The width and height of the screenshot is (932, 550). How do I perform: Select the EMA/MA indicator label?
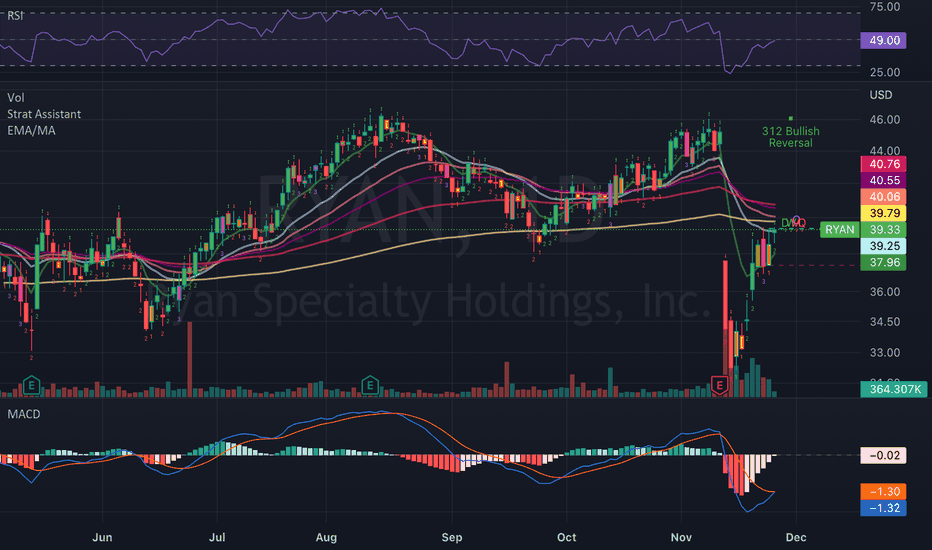(31, 130)
